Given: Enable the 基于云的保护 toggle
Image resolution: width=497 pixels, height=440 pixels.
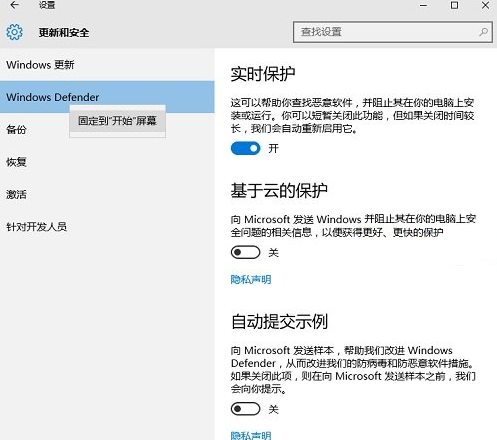Looking at the screenshot, I should tap(245, 252).
